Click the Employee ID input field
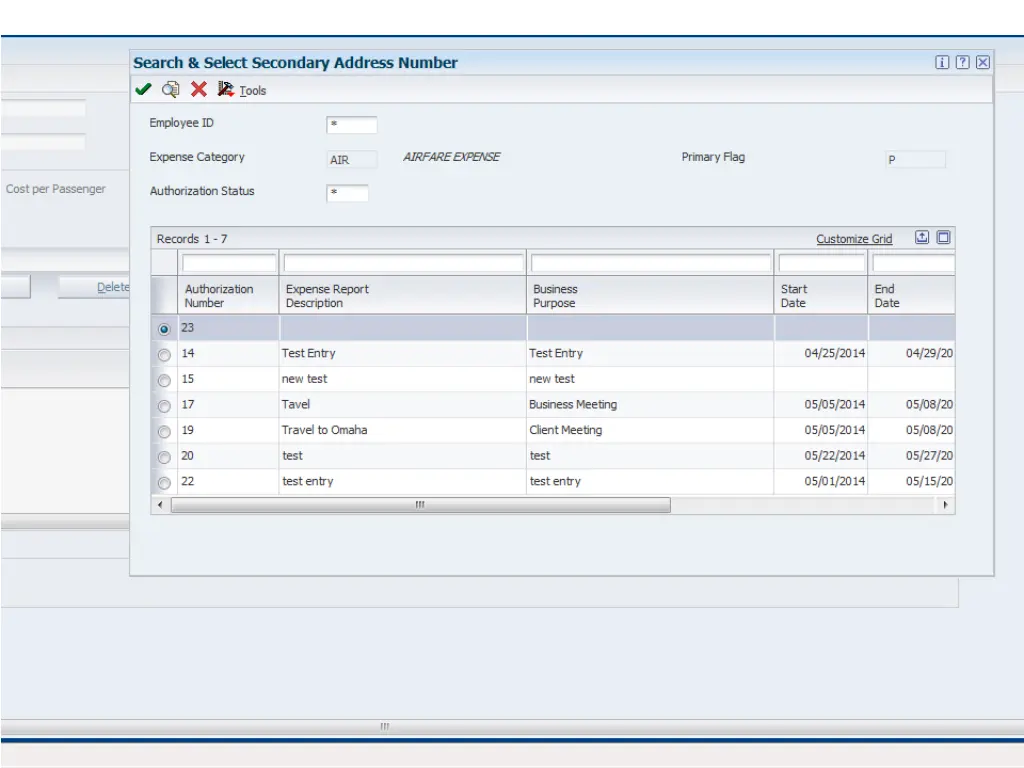 (351, 124)
